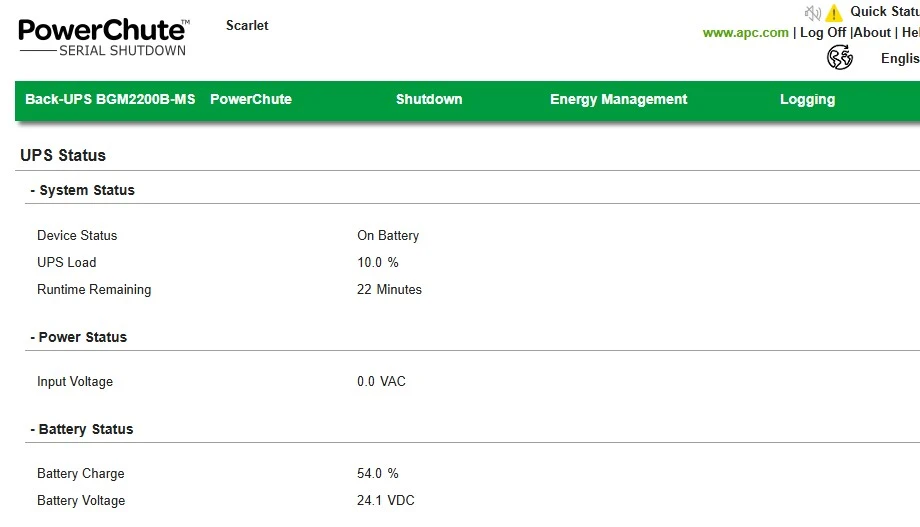Click the Input Voltage label
Screen dimensions: 920x527
pos(75,381)
